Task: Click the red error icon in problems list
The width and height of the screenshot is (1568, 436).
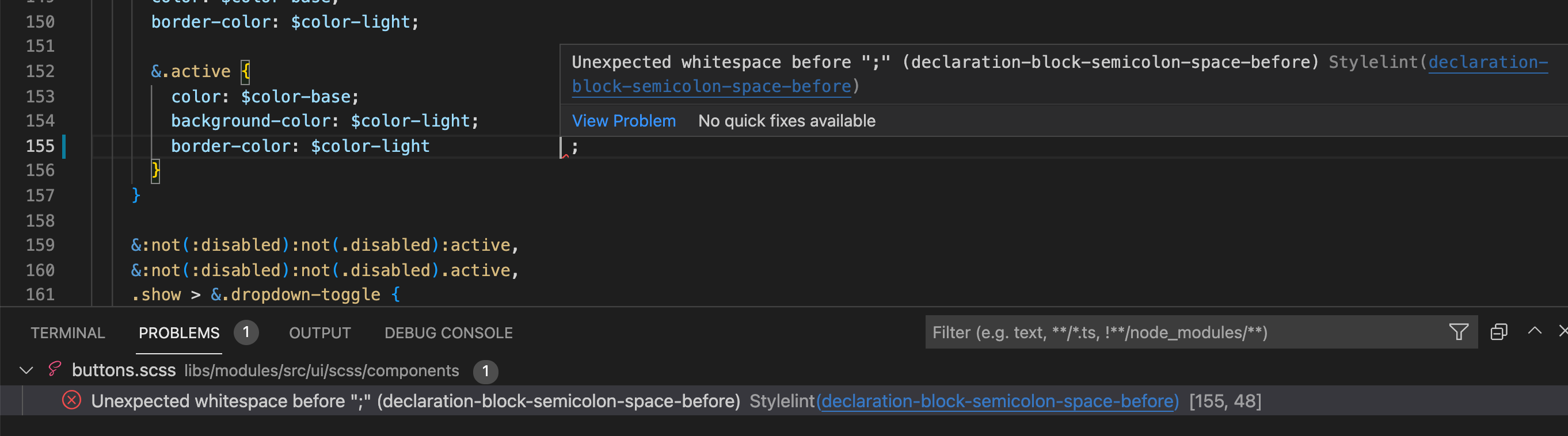Action: 72,401
